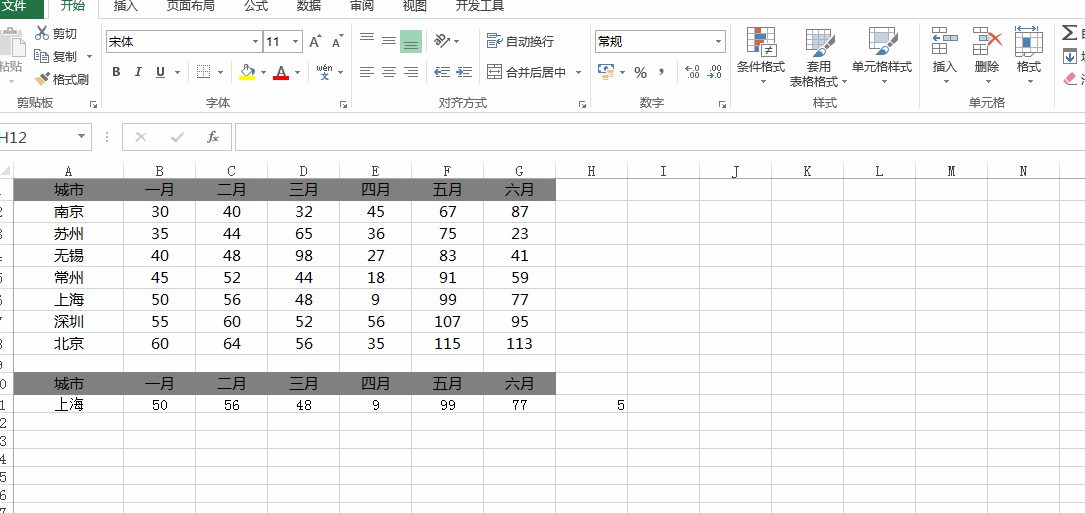The width and height of the screenshot is (1085, 513).
Task: Switch to the 视图 (View) tab
Action: click(x=414, y=7)
